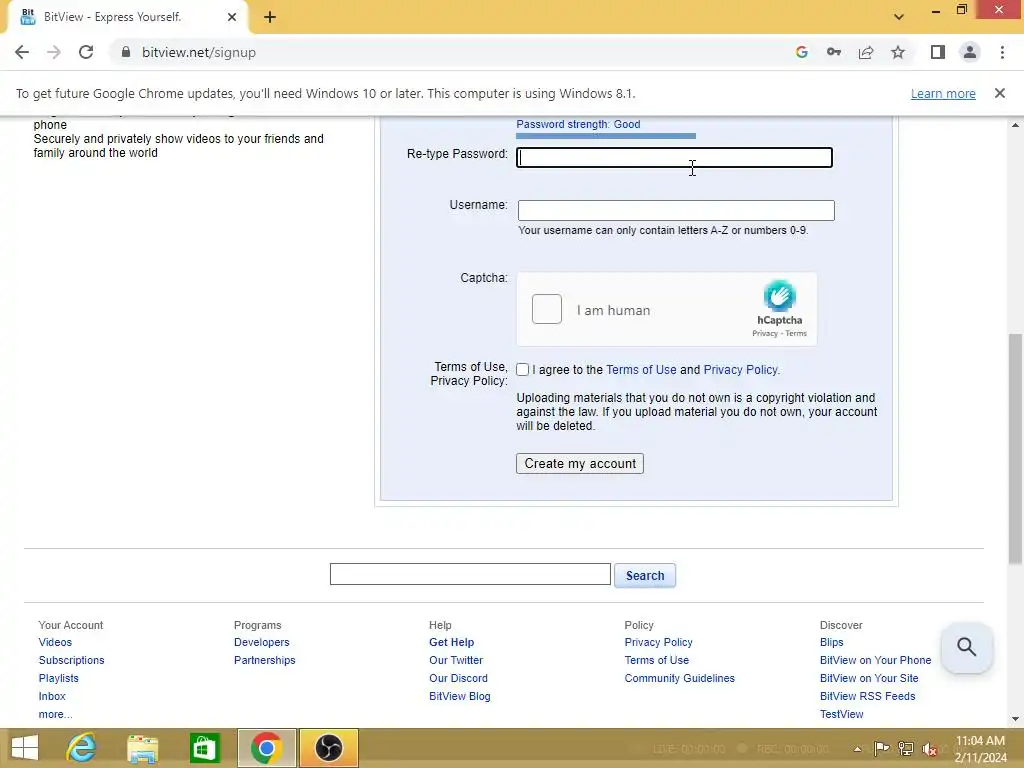Launch Internet Explorer from taskbar
Viewport: 1024px width, 768px height.
81,748
